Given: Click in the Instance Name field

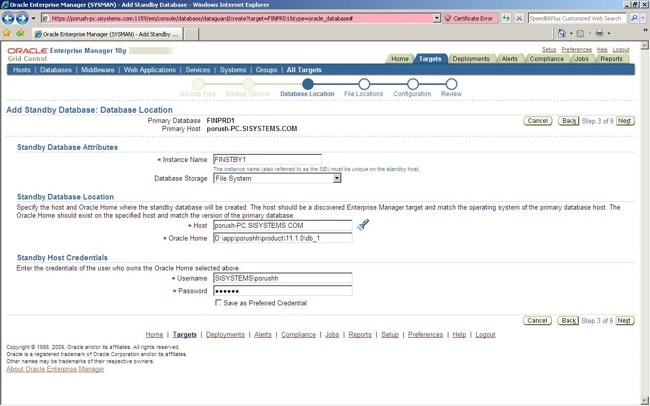Looking at the screenshot, I should (267, 159).
